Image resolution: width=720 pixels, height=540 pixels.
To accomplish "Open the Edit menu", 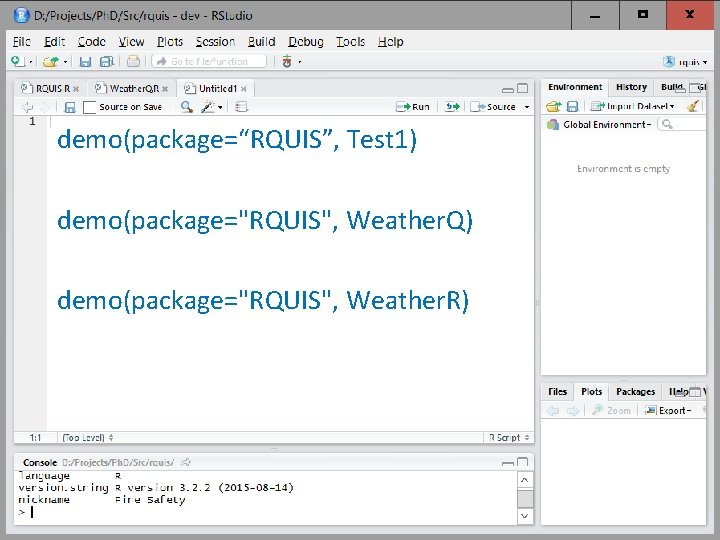I will coord(54,42).
